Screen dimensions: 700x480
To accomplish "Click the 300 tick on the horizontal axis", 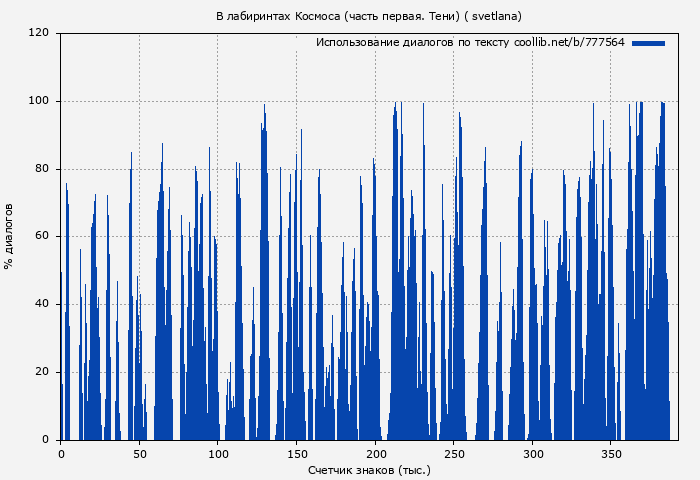I will coord(532,454).
